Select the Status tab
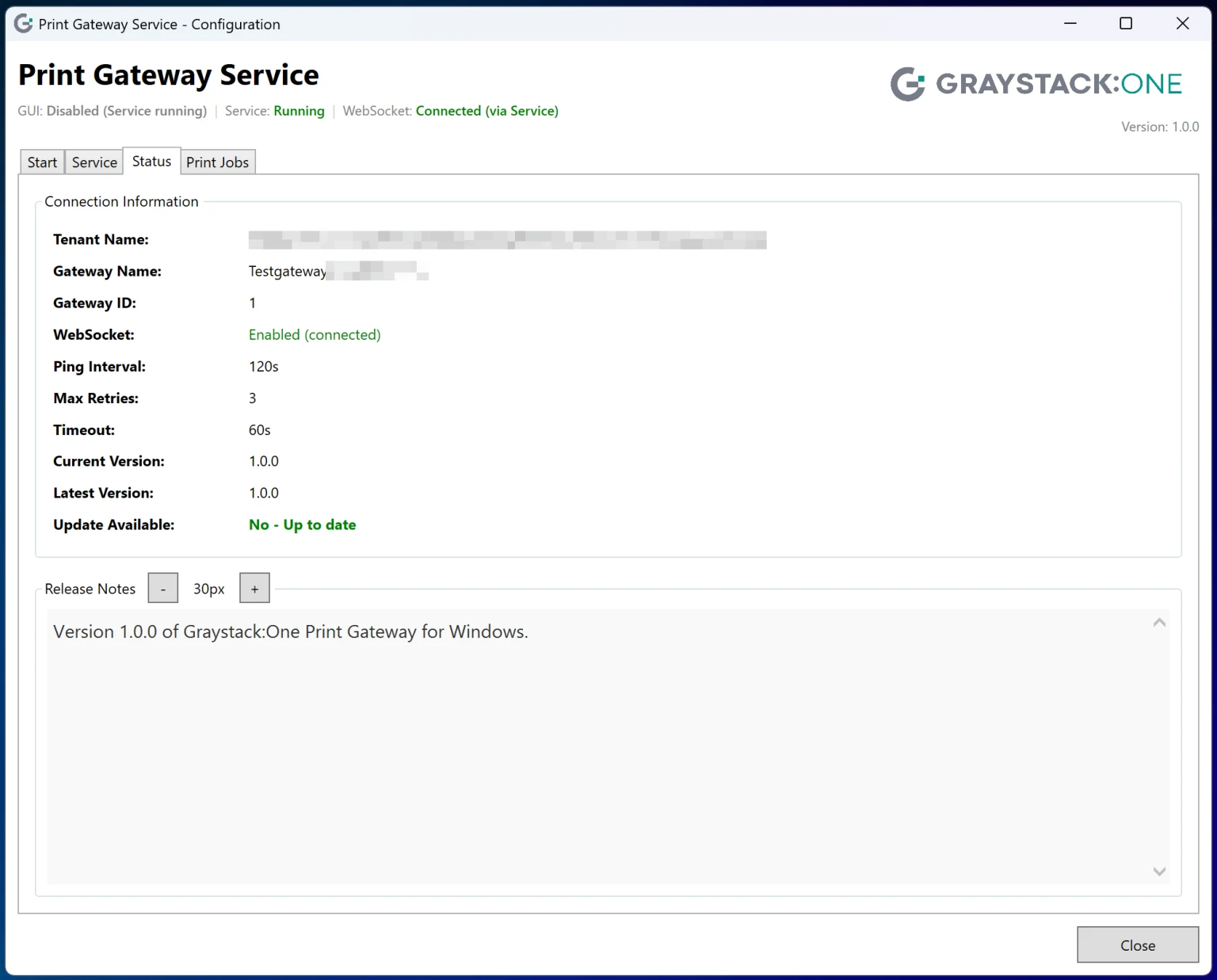Screen dimensions: 1217x980 (151, 162)
